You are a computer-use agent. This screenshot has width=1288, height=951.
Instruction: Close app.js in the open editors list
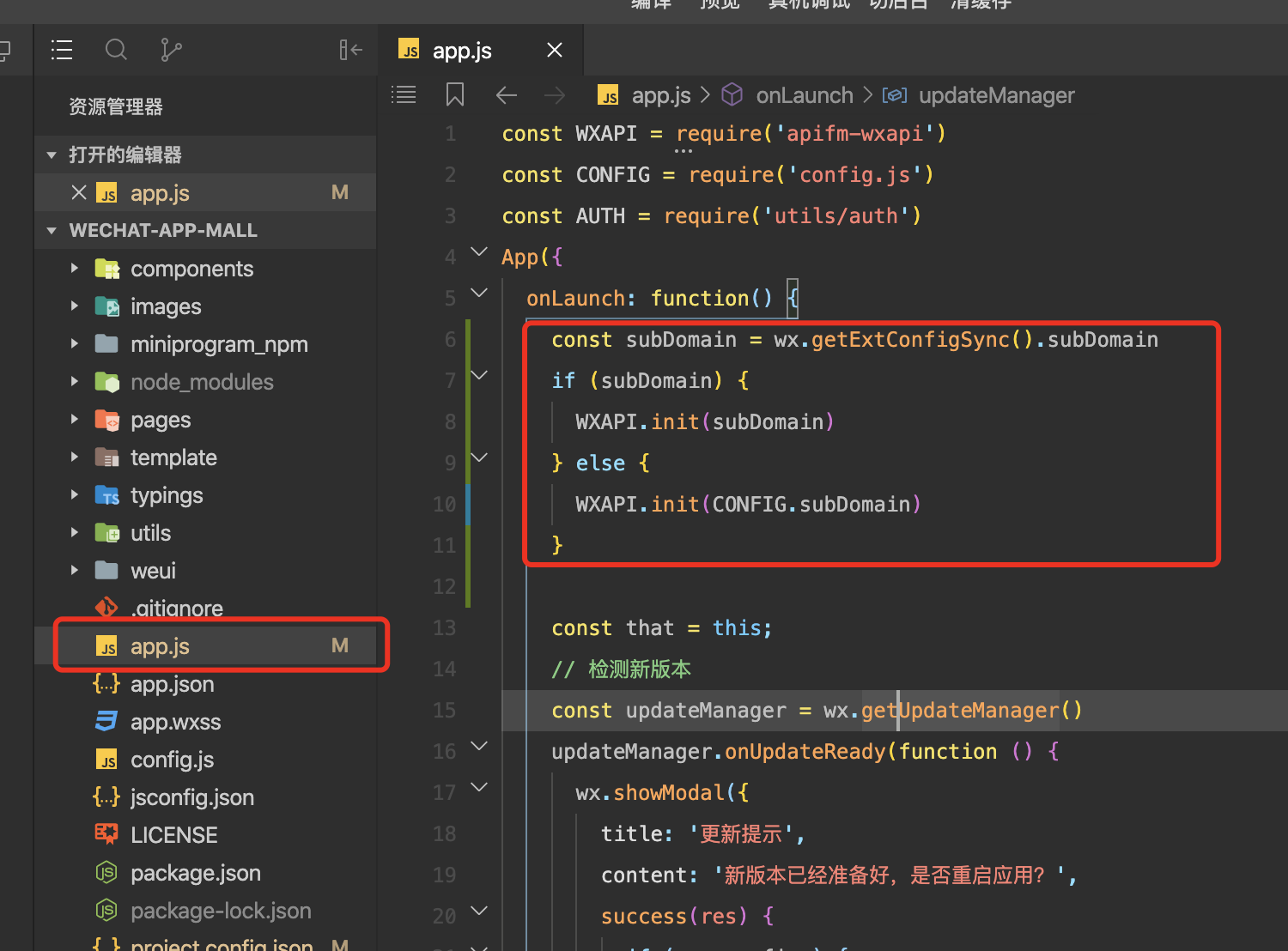79,192
